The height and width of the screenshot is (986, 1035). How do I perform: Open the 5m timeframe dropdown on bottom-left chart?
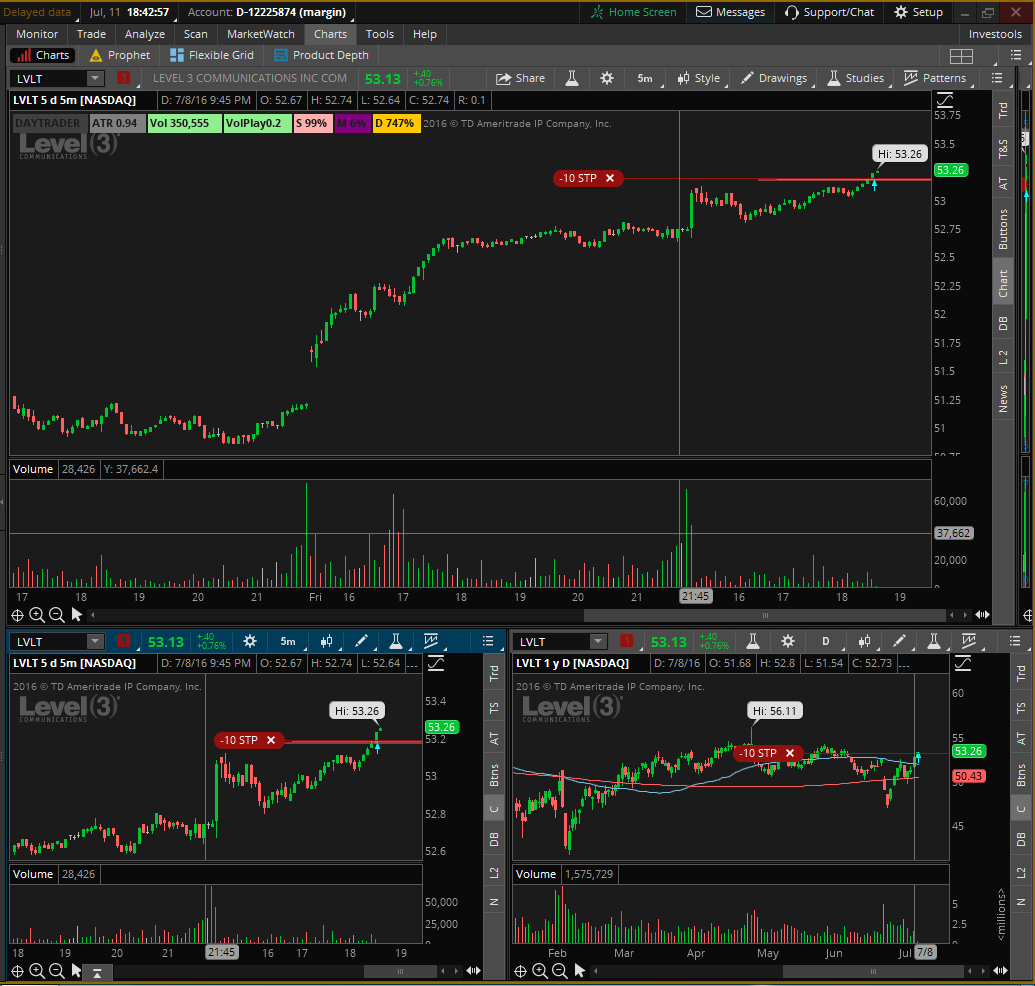[288, 641]
